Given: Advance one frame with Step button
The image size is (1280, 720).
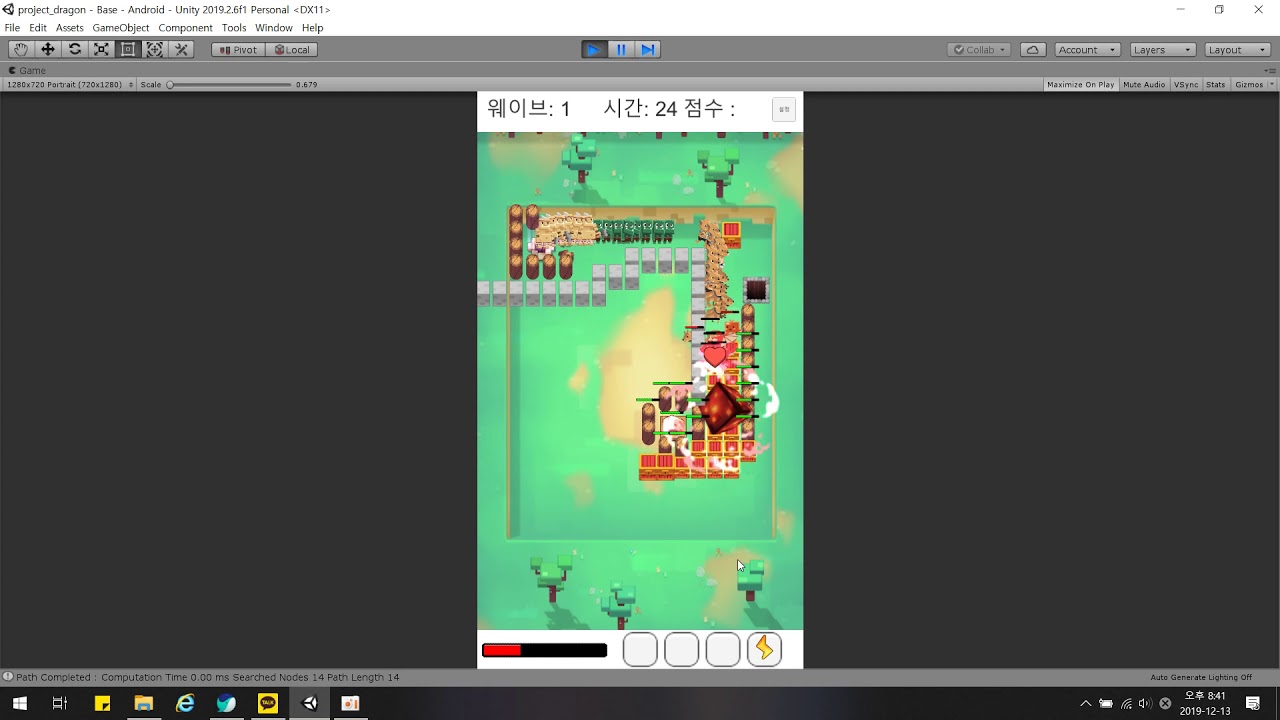Looking at the screenshot, I should point(648,49).
